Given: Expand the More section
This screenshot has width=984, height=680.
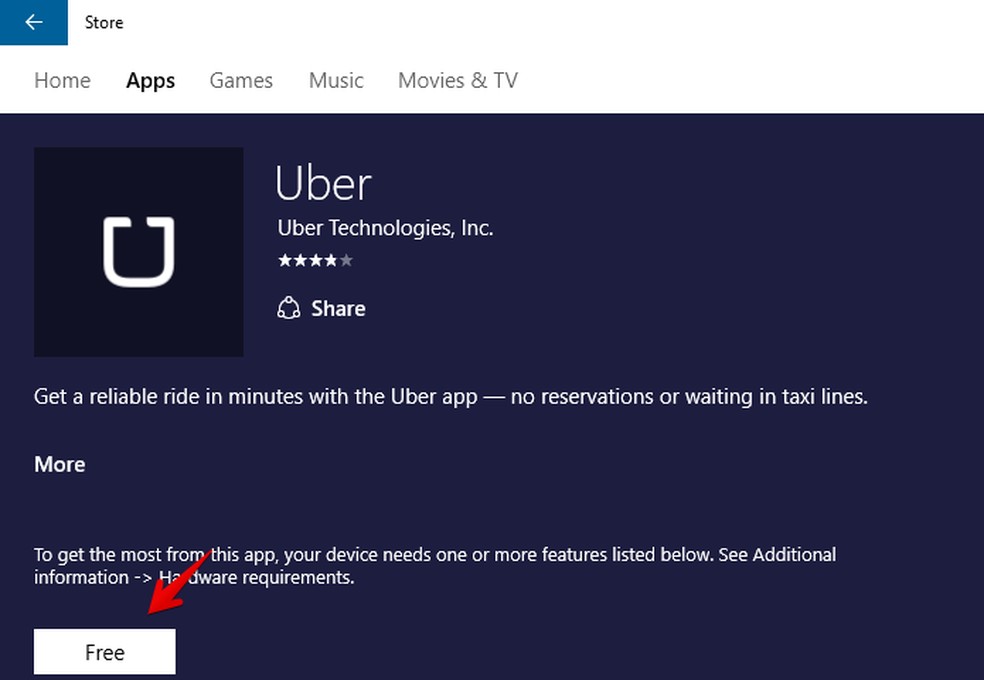Looking at the screenshot, I should click(x=59, y=464).
